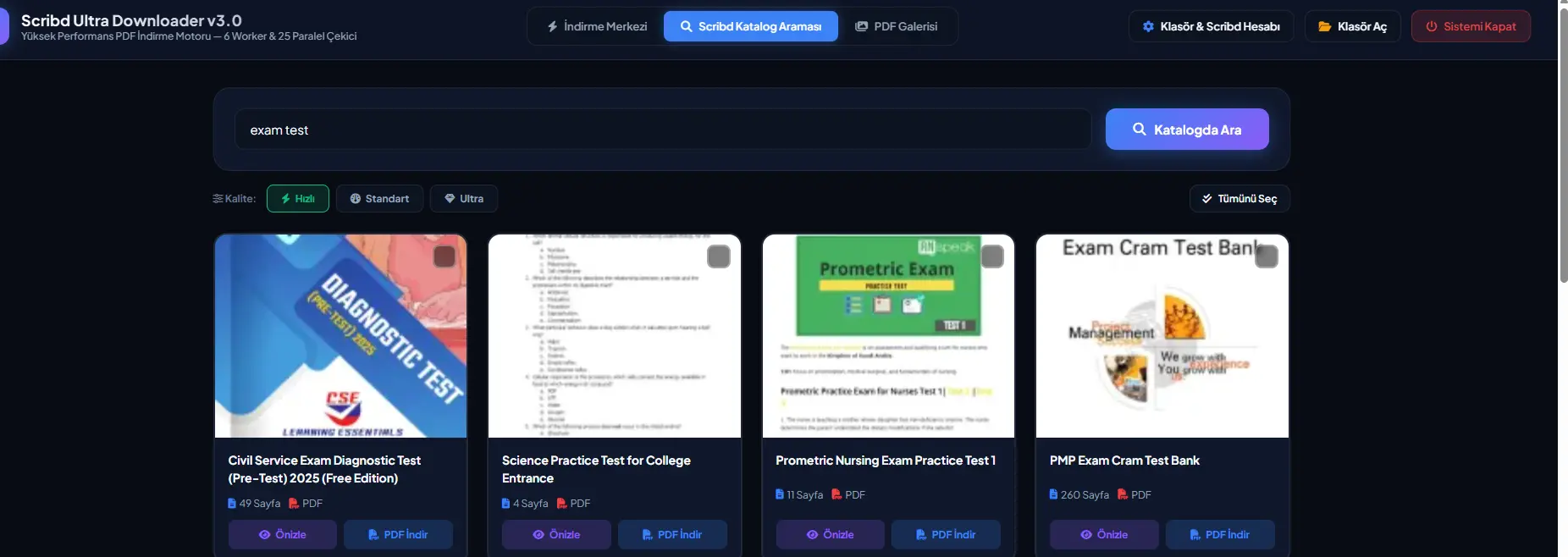The height and width of the screenshot is (557, 1568).
Task: Click the title Science Practice Test for College Entrance
Action: (596, 469)
